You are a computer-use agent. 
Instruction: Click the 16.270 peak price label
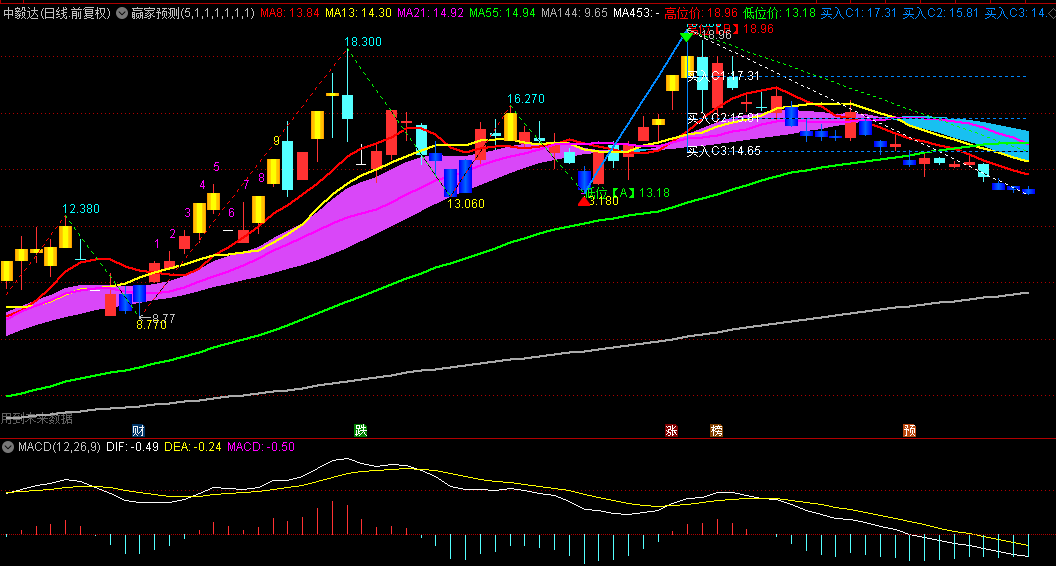(526, 99)
